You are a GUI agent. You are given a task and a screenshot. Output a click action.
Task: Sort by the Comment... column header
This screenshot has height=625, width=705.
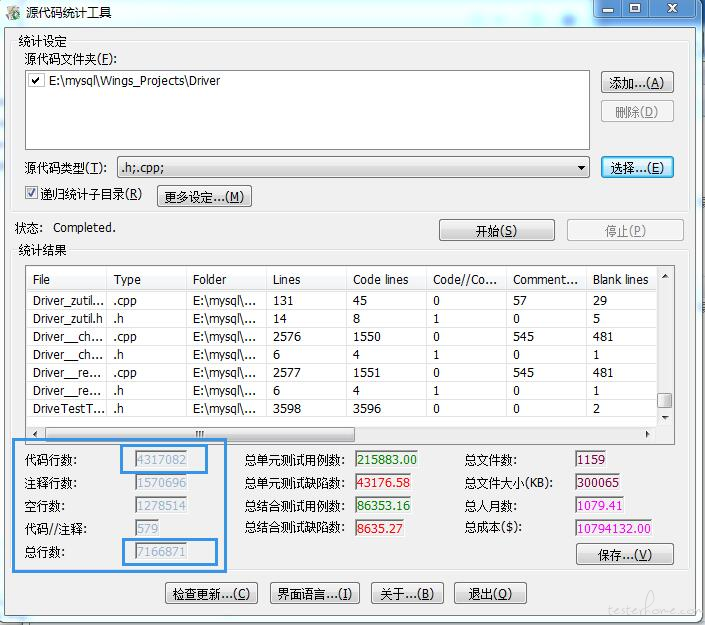coord(547,279)
